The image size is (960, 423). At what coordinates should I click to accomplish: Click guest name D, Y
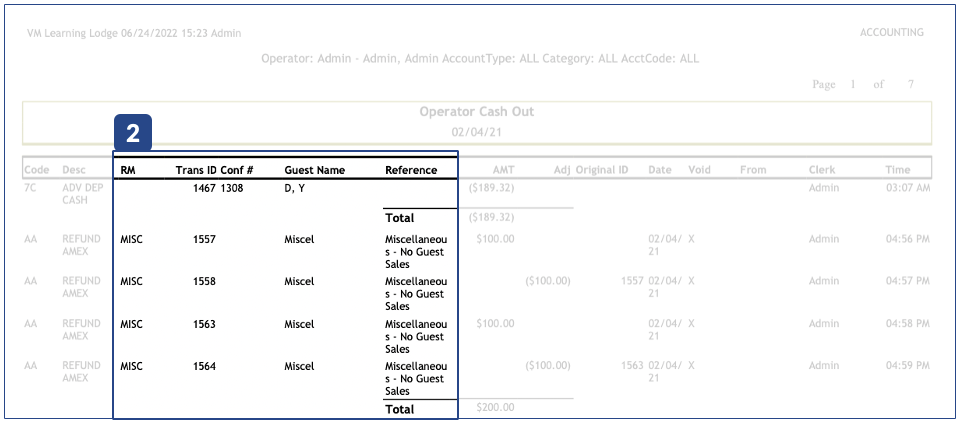click(295, 187)
